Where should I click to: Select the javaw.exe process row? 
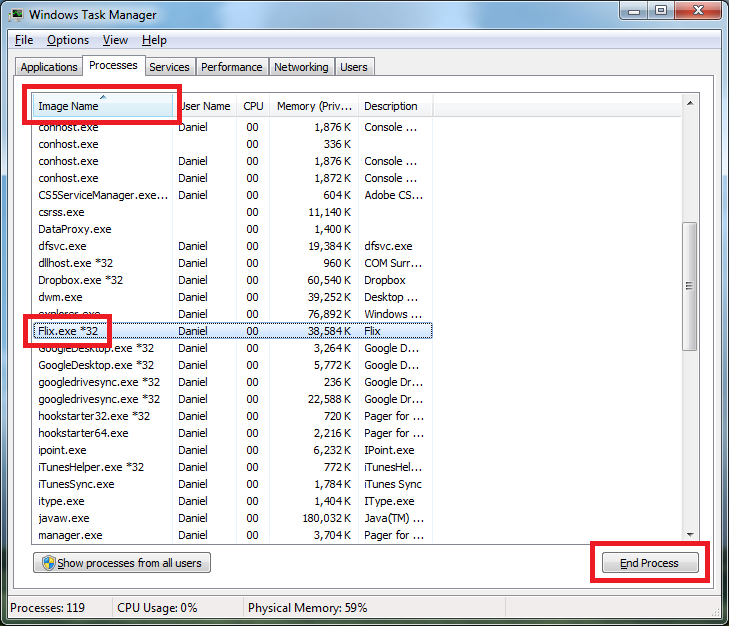tap(64, 518)
